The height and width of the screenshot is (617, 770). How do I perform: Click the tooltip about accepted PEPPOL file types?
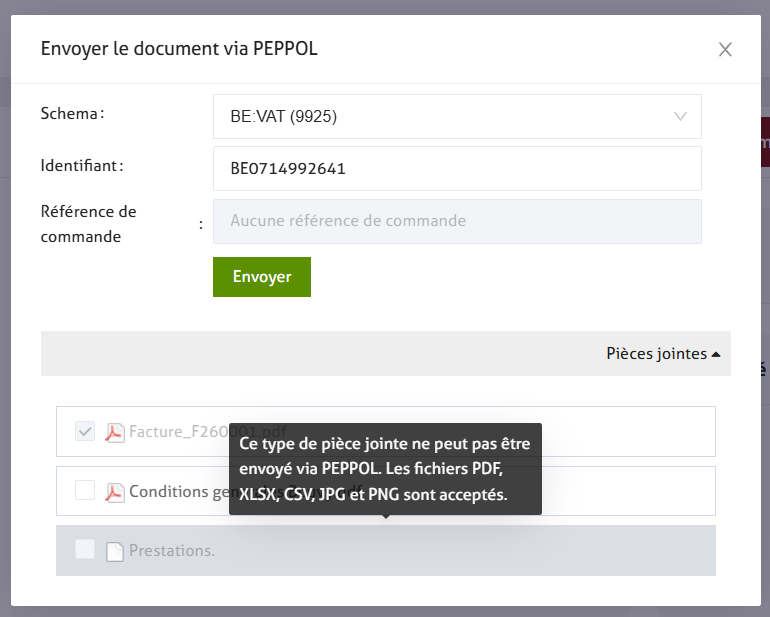pyautogui.click(x=385, y=468)
